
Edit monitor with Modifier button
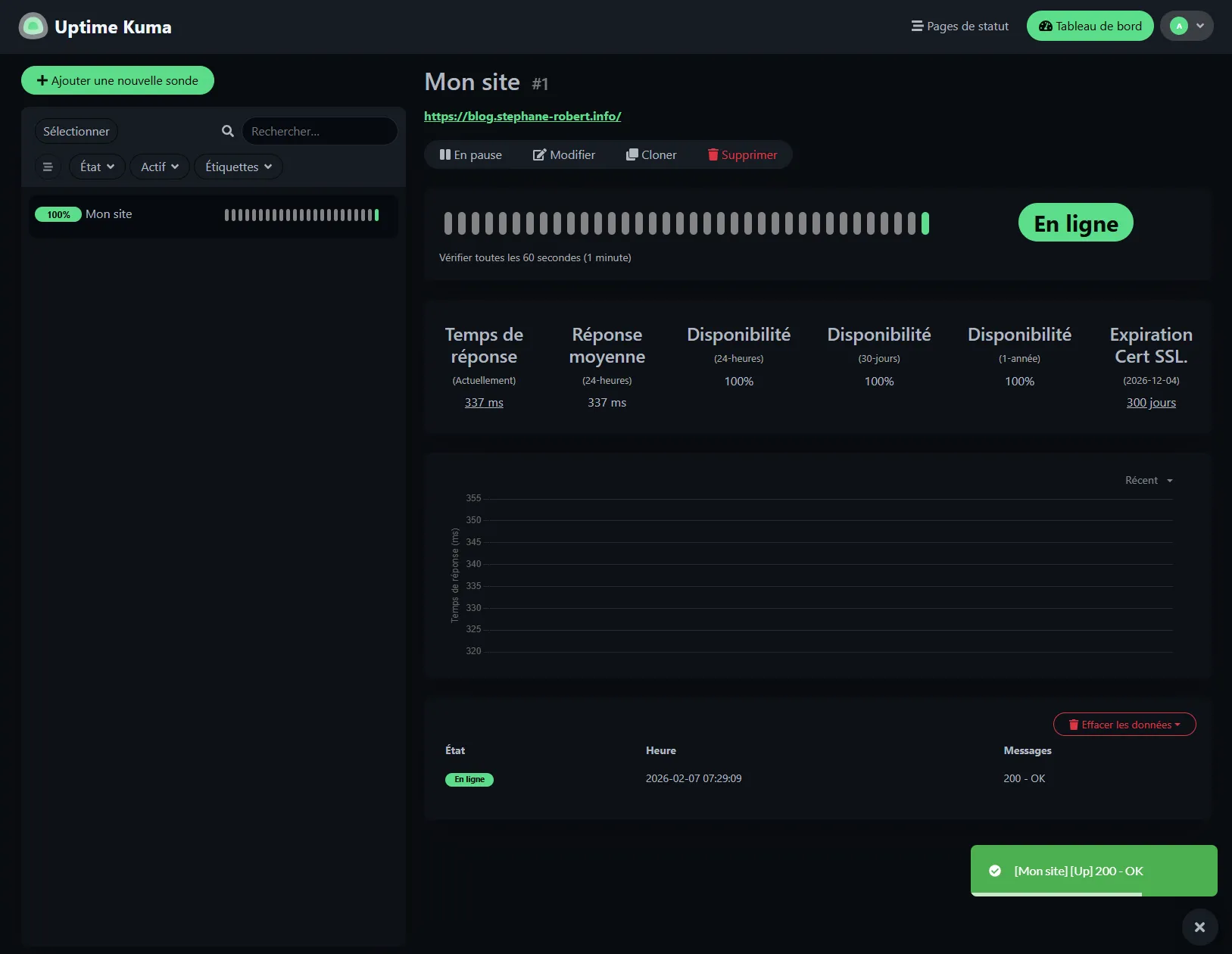564,154
